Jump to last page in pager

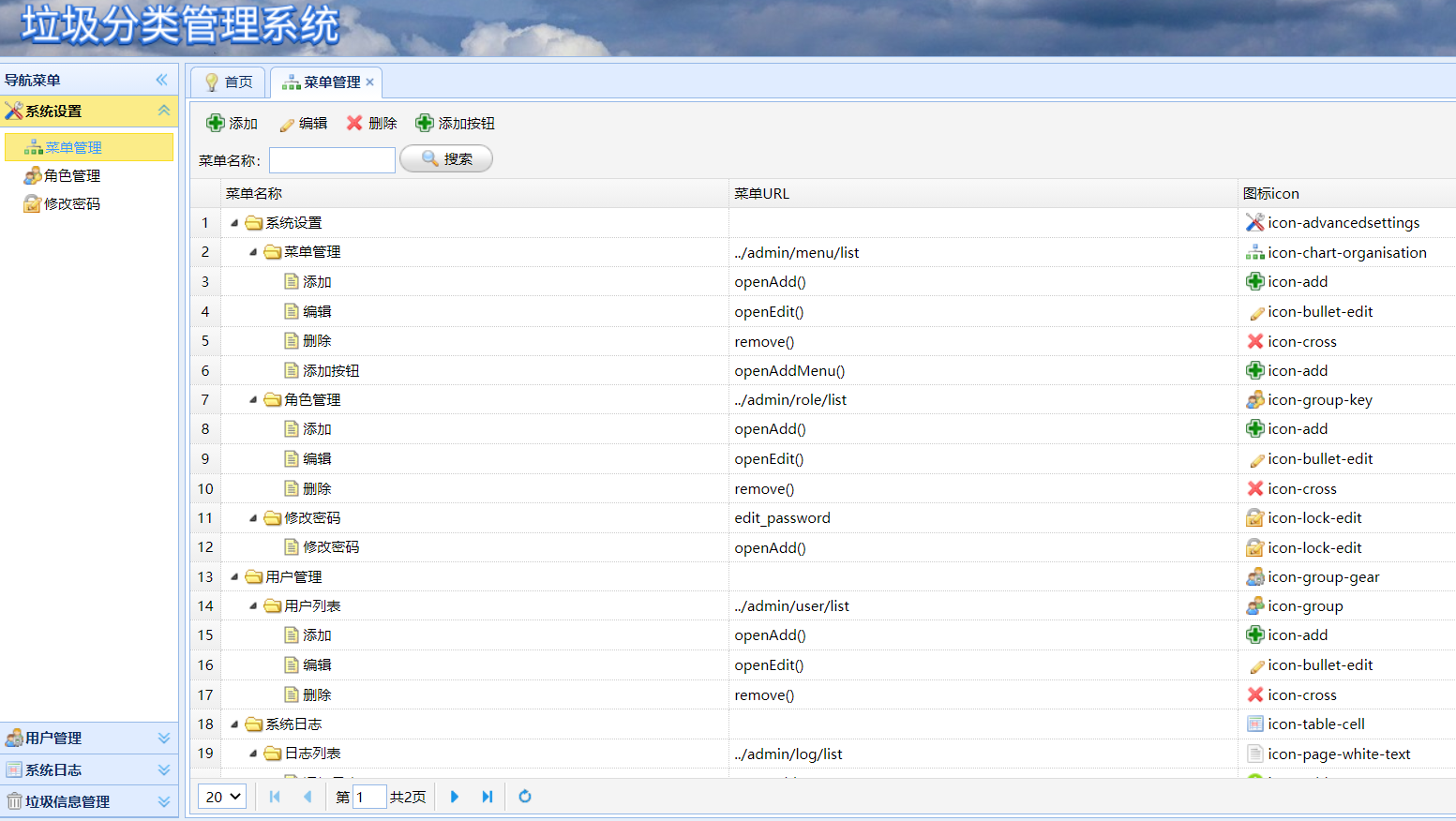pos(488,797)
